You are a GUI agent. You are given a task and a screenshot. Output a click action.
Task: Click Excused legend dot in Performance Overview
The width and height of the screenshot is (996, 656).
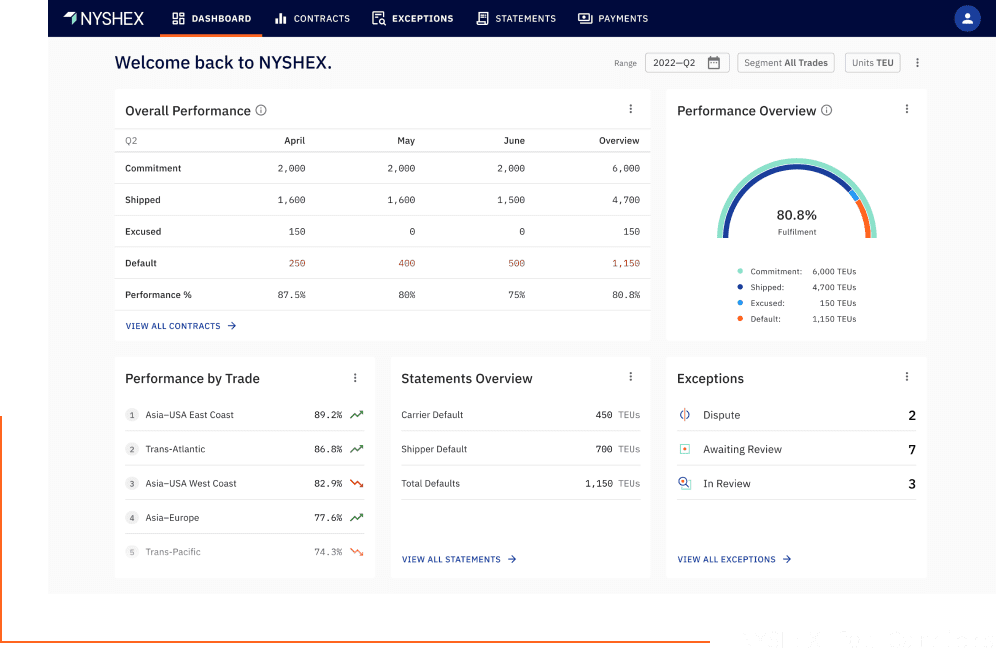click(740, 303)
